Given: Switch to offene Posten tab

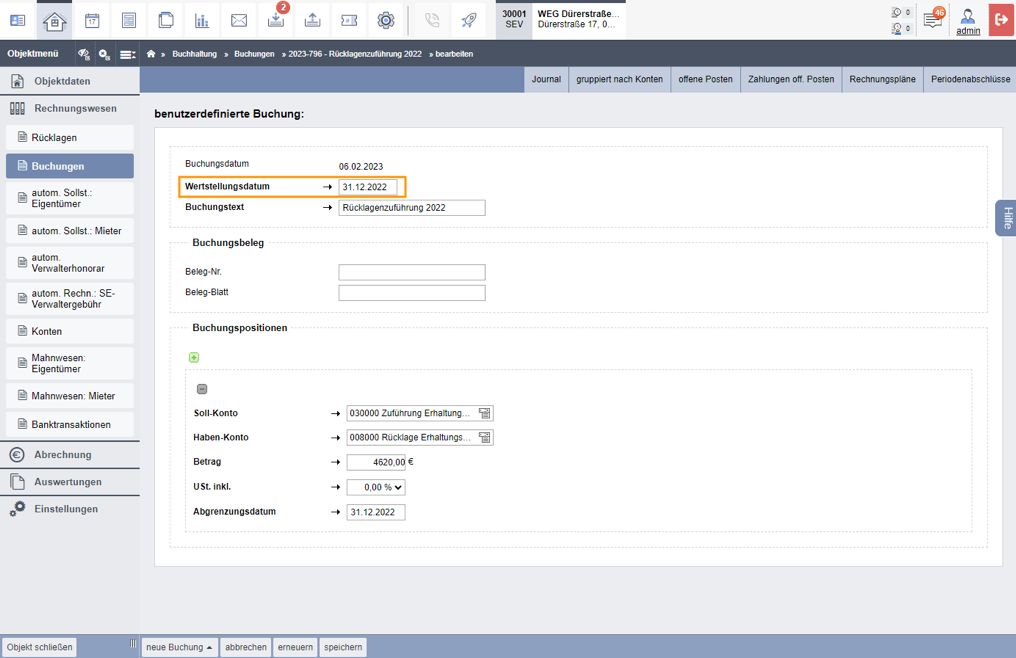Looking at the screenshot, I should click(x=705, y=79).
